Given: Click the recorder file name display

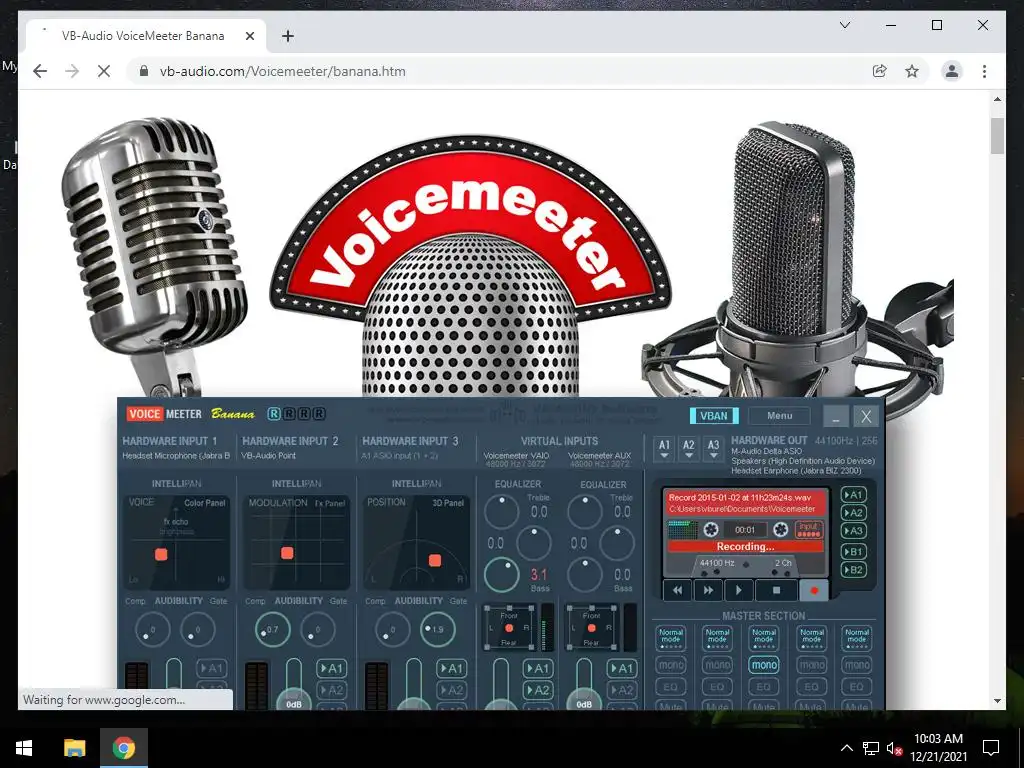Looking at the screenshot, I should point(745,503).
